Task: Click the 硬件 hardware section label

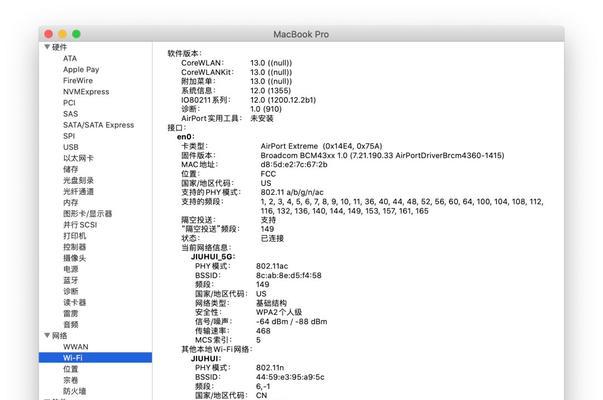Action: 60,47
